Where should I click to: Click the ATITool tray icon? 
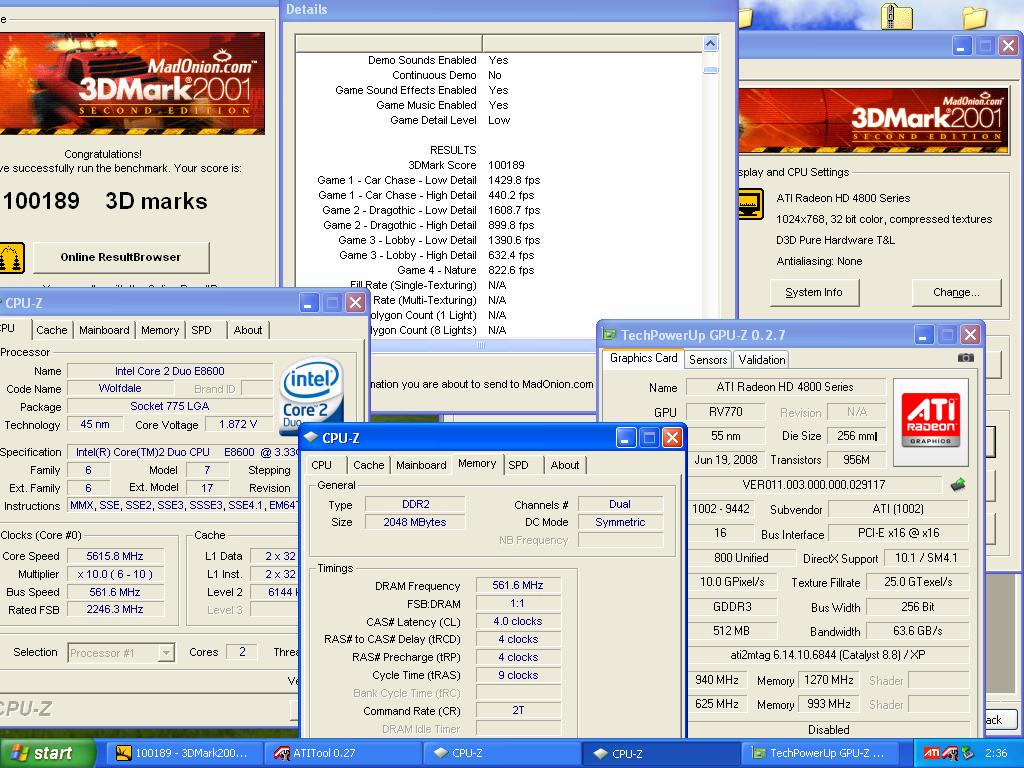tap(950, 753)
